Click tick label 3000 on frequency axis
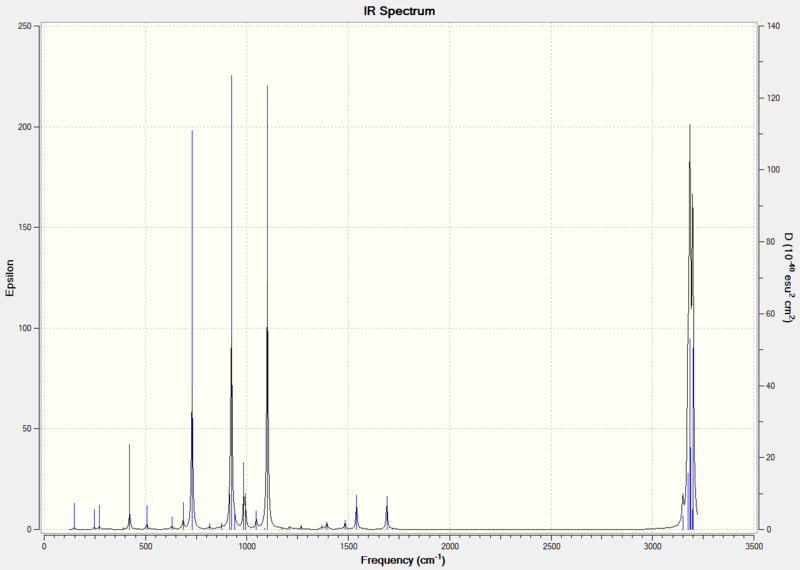Image resolution: width=800 pixels, height=570 pixels. pyautogui.click(x=653, y=547)
